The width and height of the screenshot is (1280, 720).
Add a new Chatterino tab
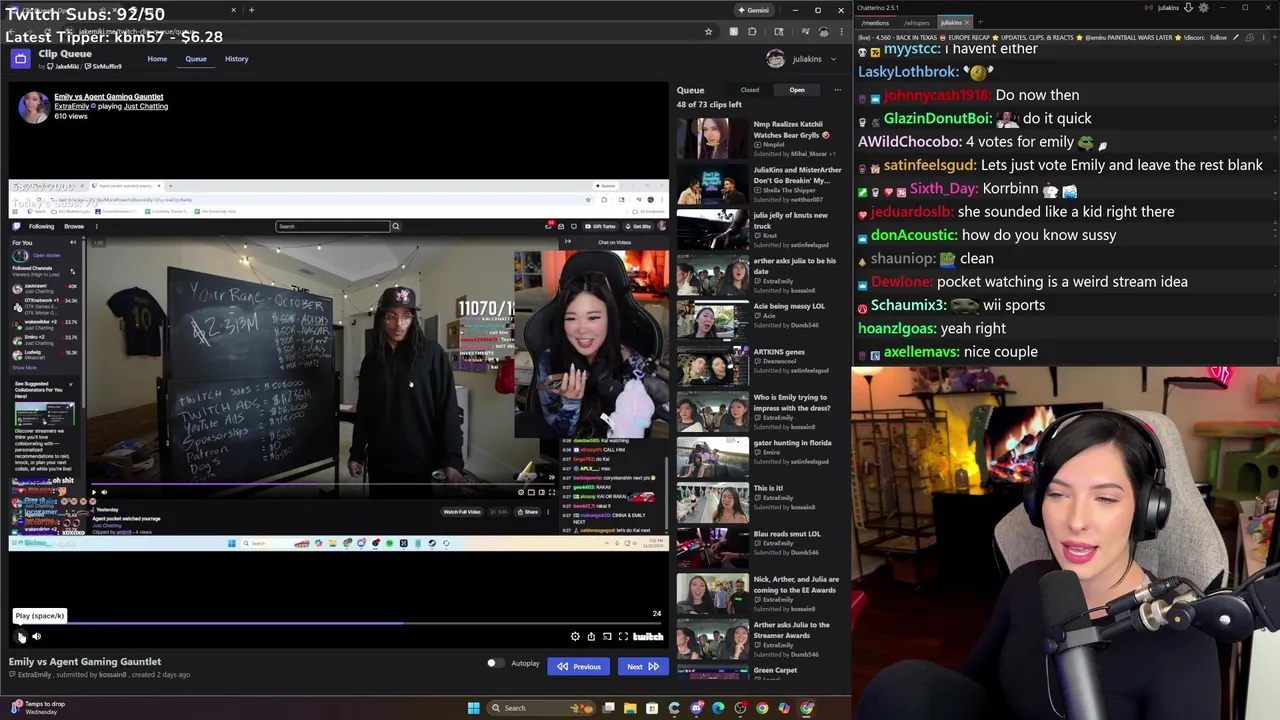coord(980,22)
